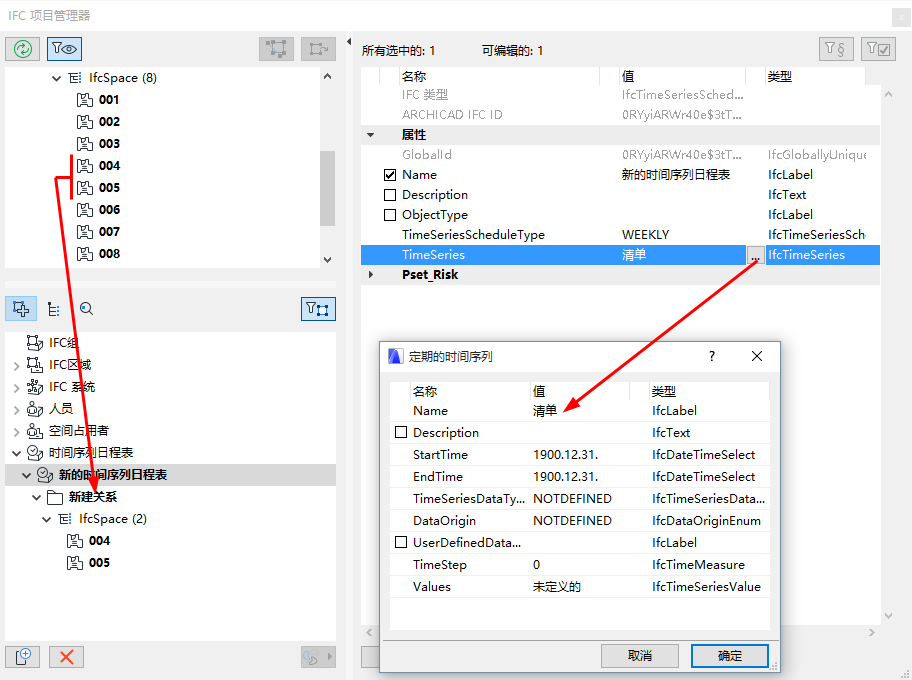Click the link relation icon at bottom
Screen dimensions: 912x680
point(311,657)
